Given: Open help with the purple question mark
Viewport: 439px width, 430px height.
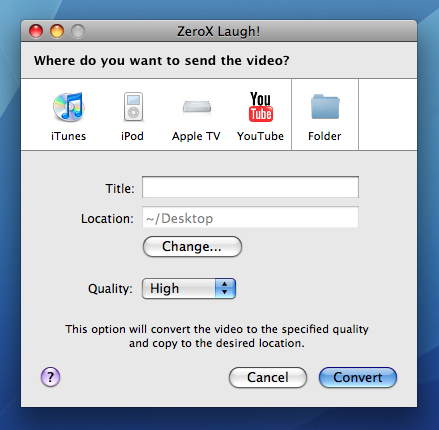Looking at the screenshot, I should coord(50,377).
